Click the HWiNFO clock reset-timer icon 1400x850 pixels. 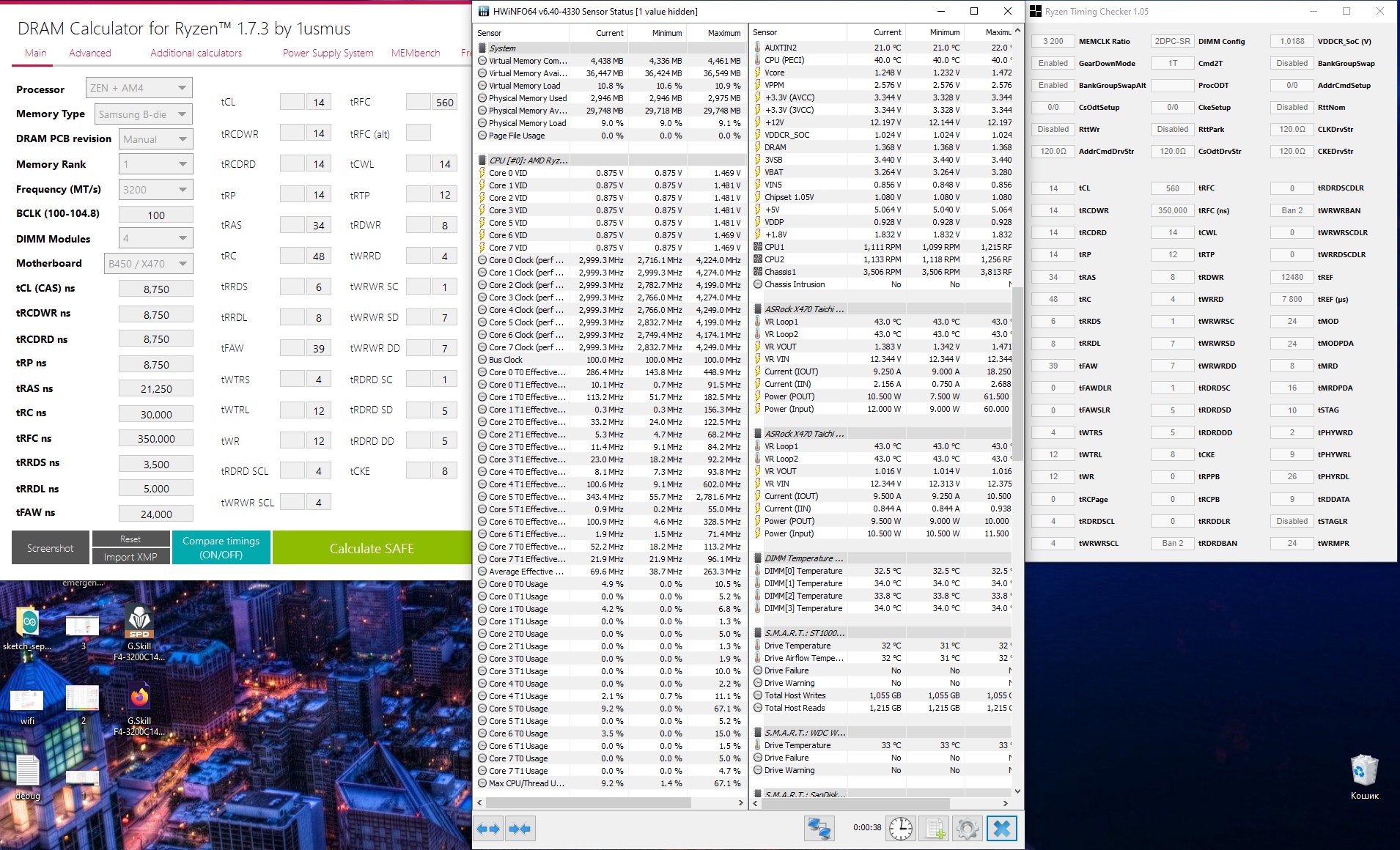(x=901, y=829)
